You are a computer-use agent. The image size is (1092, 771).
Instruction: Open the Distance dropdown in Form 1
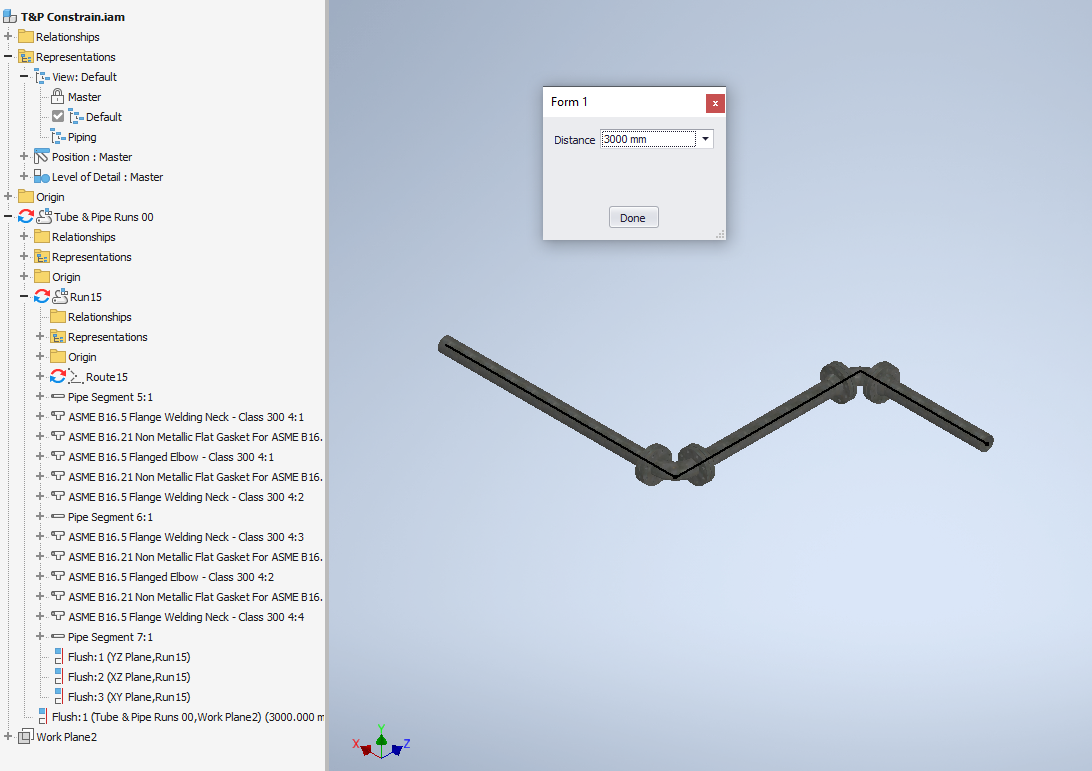(x=707, y=139)
